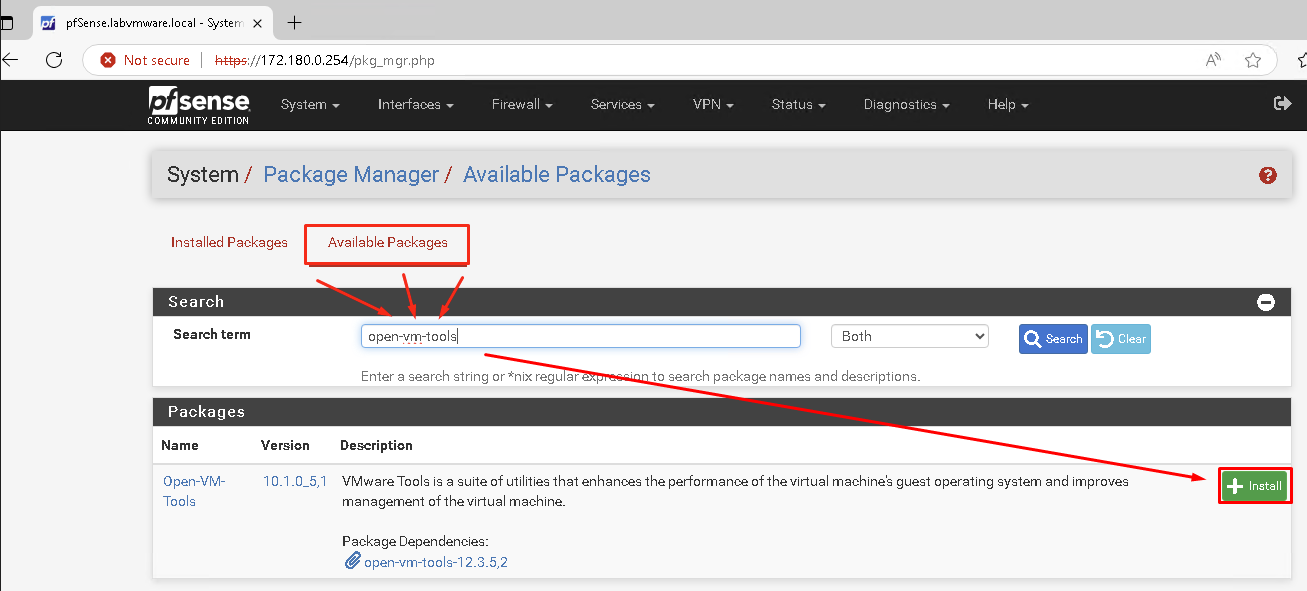The width and height of the screenshot is (1307, 591).
Task: Click the paperclip icon beside open-vm-tools-12.3.5,2
Action: click(x=352, y=562)
